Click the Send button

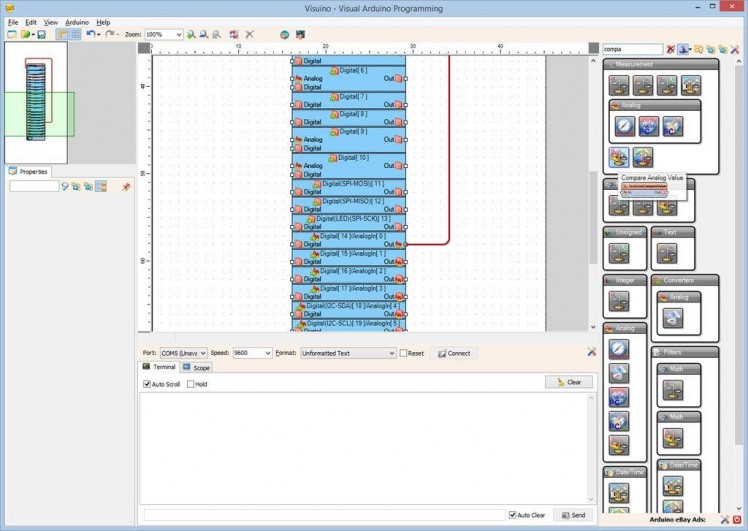[572, 515]
